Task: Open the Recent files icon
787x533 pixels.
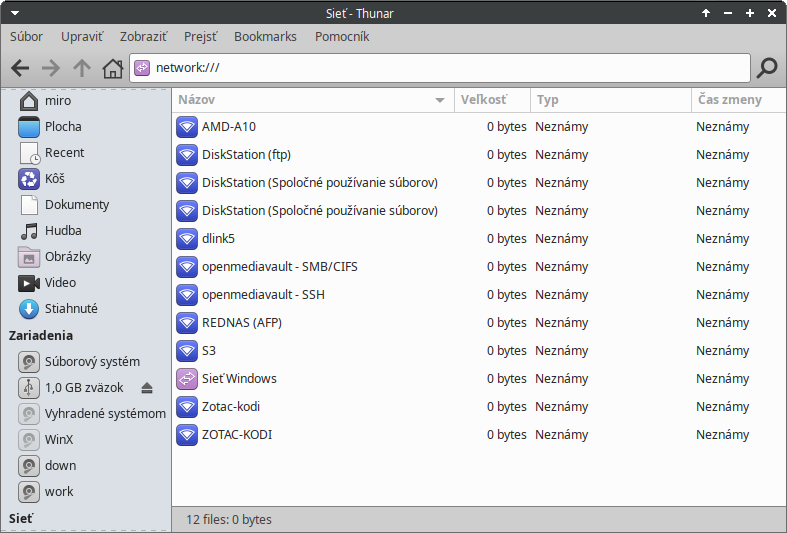Action: [x=29, y=153]
